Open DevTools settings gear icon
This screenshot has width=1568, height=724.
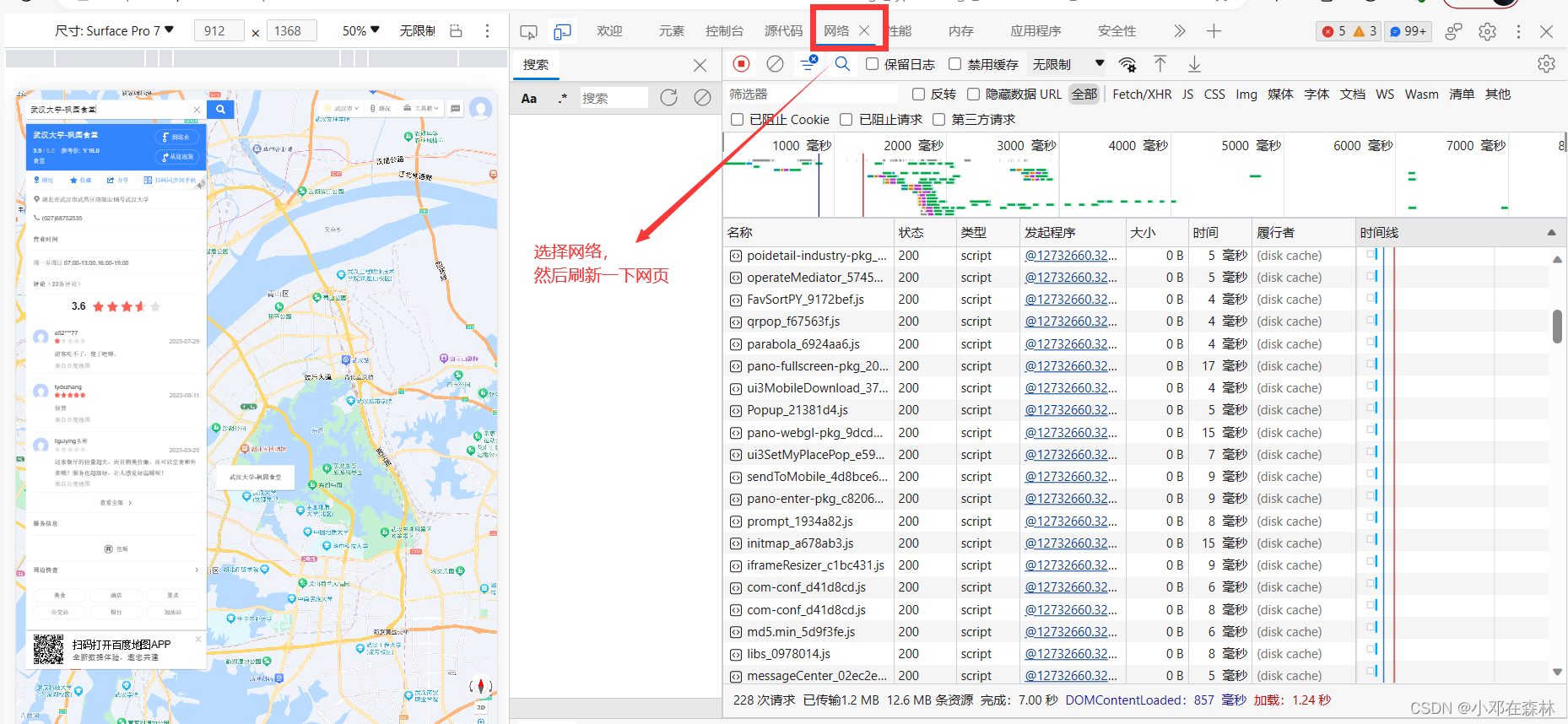tap(1487, 31)
